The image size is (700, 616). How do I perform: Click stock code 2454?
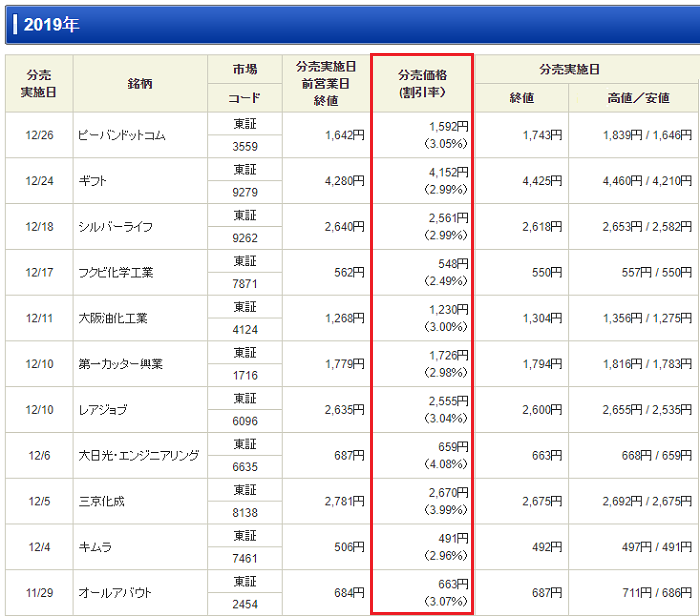pyautogui.click(x=245, y=604)
